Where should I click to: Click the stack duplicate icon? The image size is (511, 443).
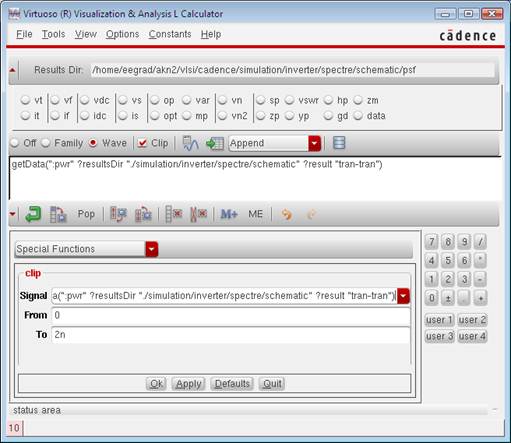click(58, 214)
